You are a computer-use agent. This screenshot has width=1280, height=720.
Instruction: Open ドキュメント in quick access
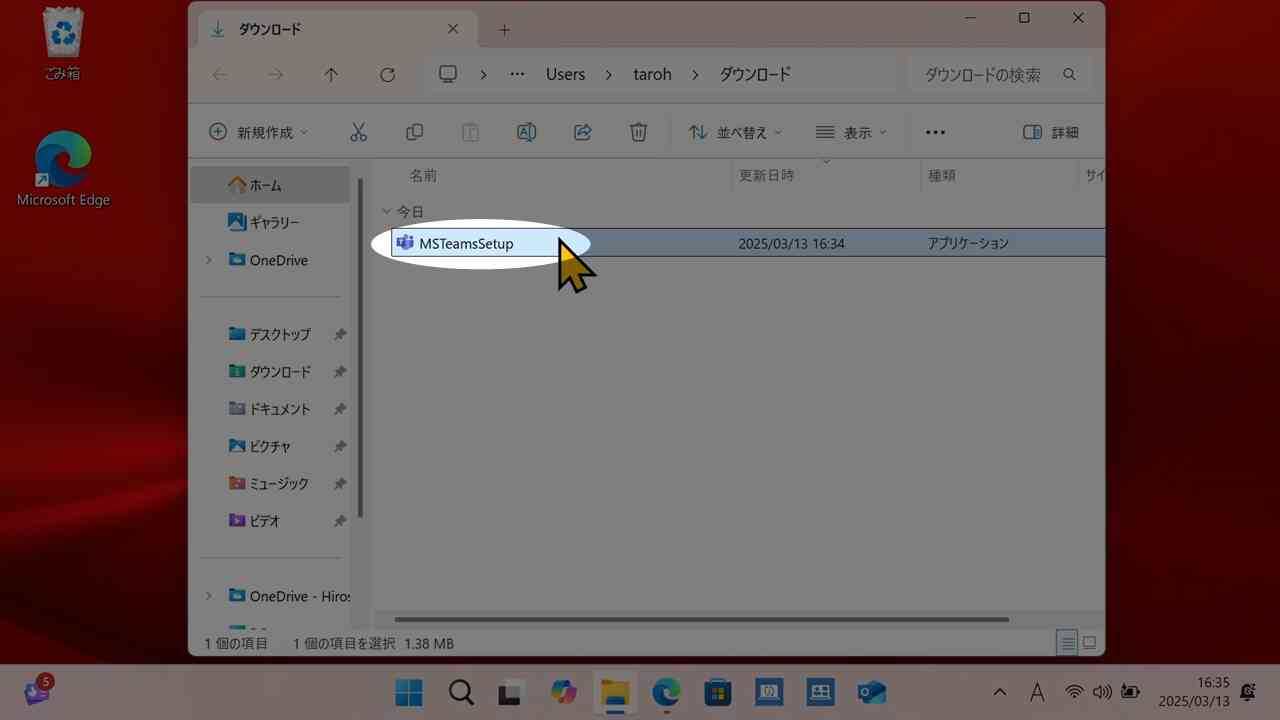pos(270,408)
